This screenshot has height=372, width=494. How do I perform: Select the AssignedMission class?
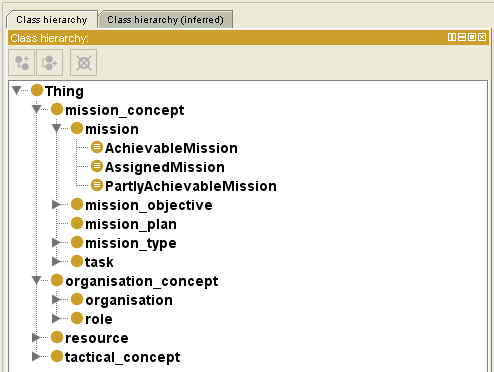click(x=165, y=167)
